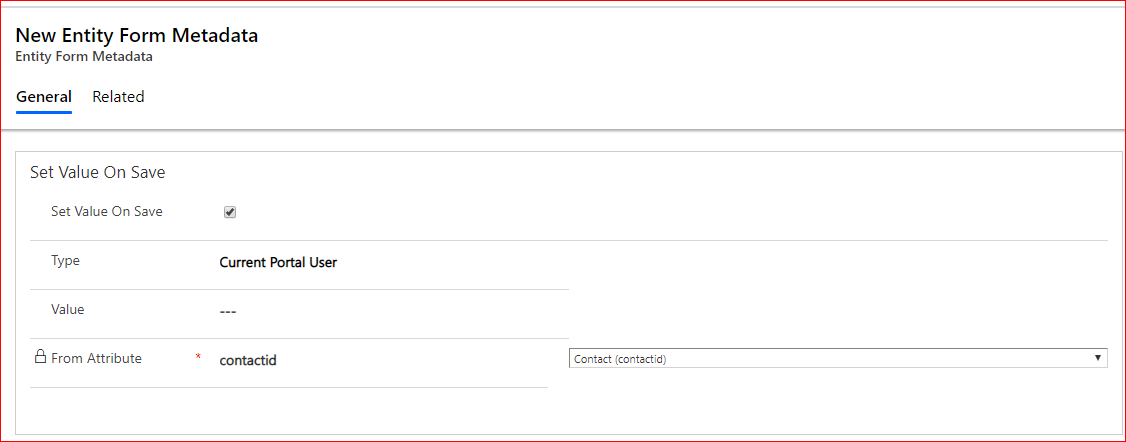The height and width of the screenshot is (442, 1126).
Task: Click the New Entity Form Metadata title
Action: [x=136, y=35]
